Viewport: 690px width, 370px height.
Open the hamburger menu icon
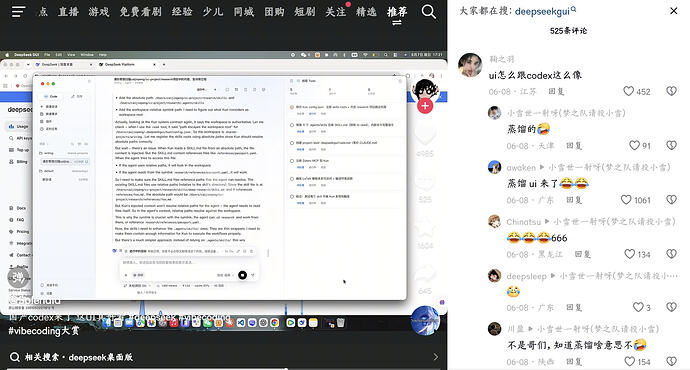tap(18, 11)
